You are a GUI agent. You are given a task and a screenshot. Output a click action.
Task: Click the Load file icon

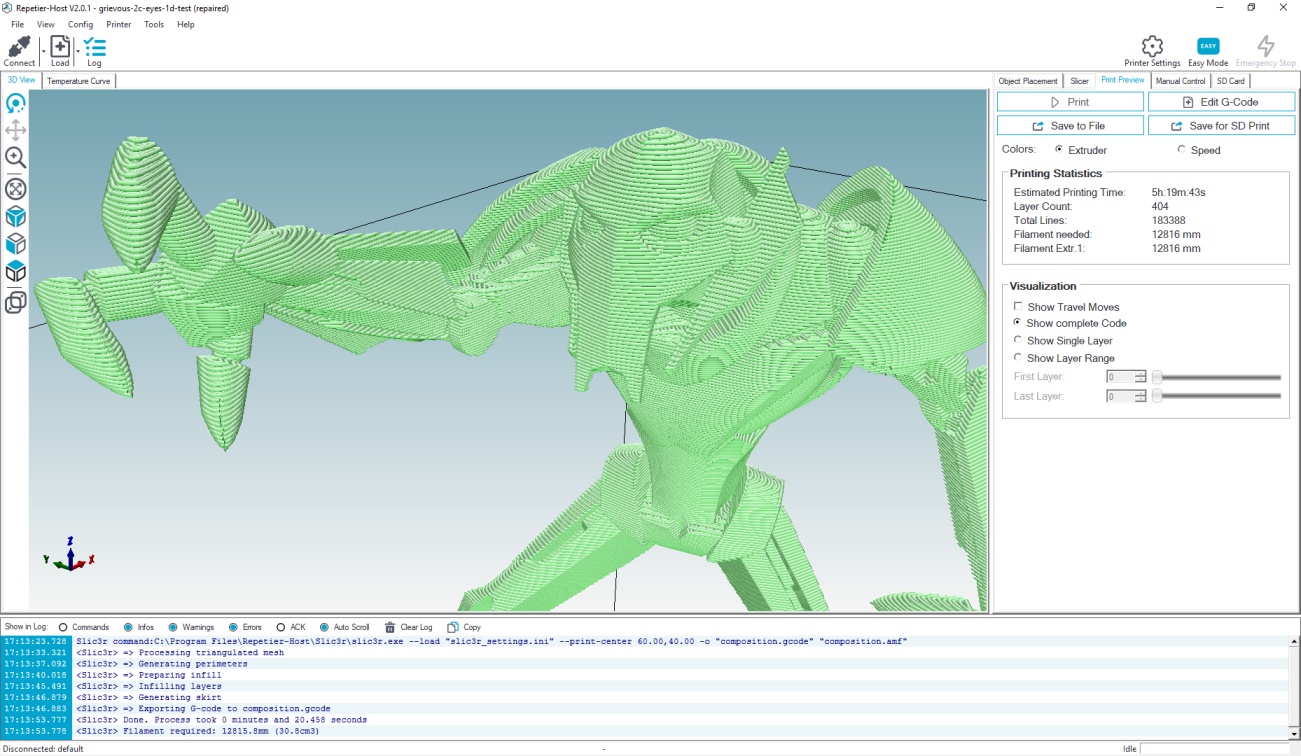pyautogui.click(x=60, y=47)
